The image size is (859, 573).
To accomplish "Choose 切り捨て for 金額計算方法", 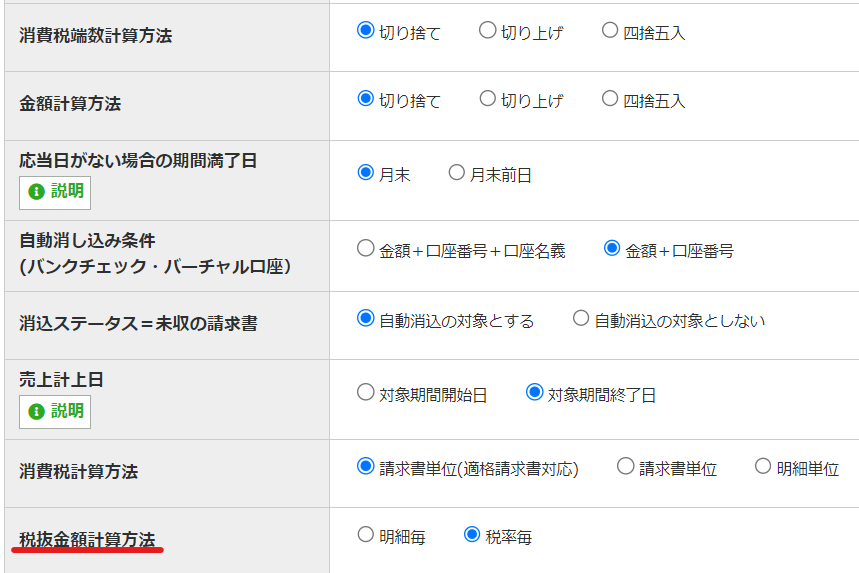I will (x=365, y=99).
